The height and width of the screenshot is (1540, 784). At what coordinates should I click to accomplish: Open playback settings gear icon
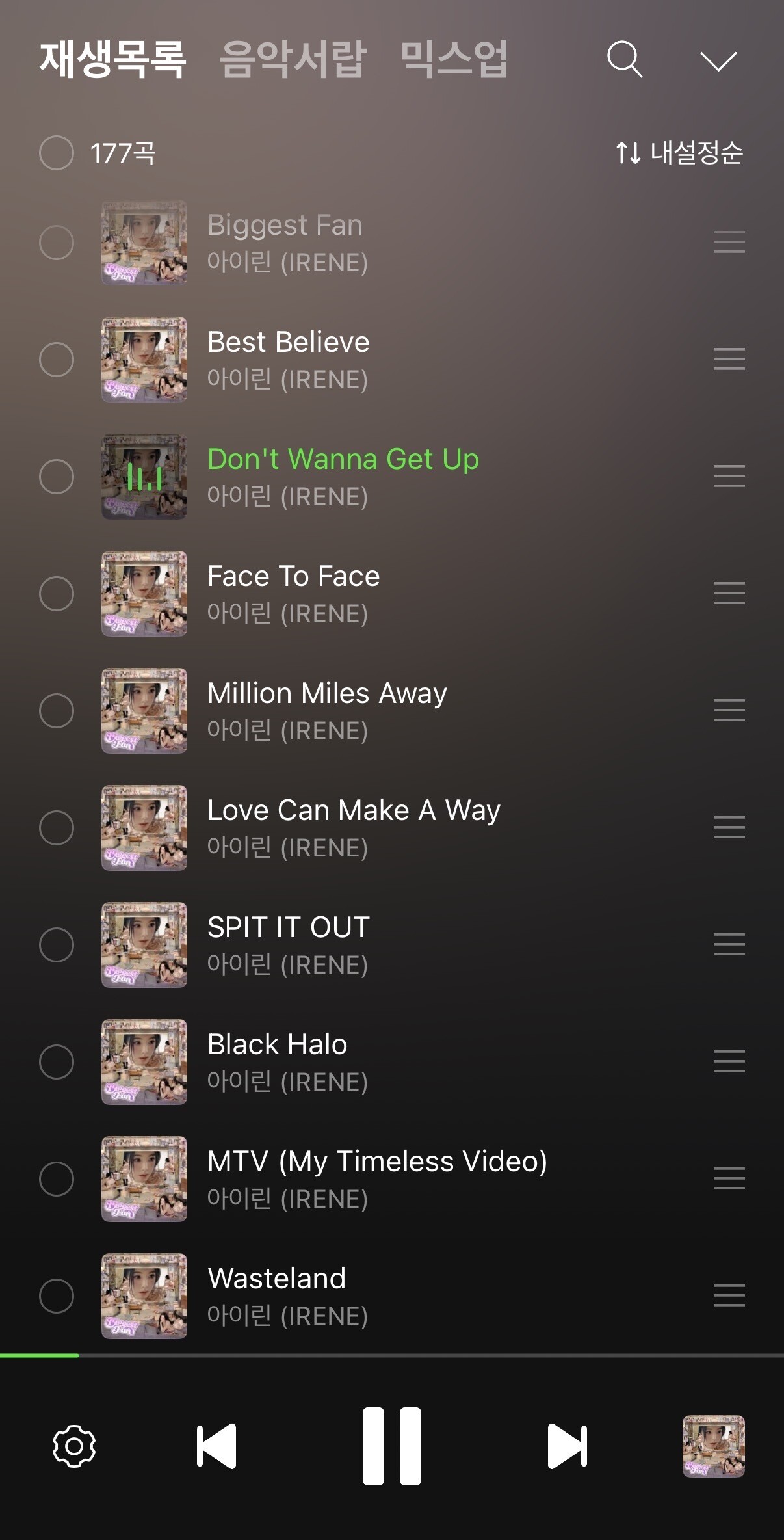[x=74, y=1446]
